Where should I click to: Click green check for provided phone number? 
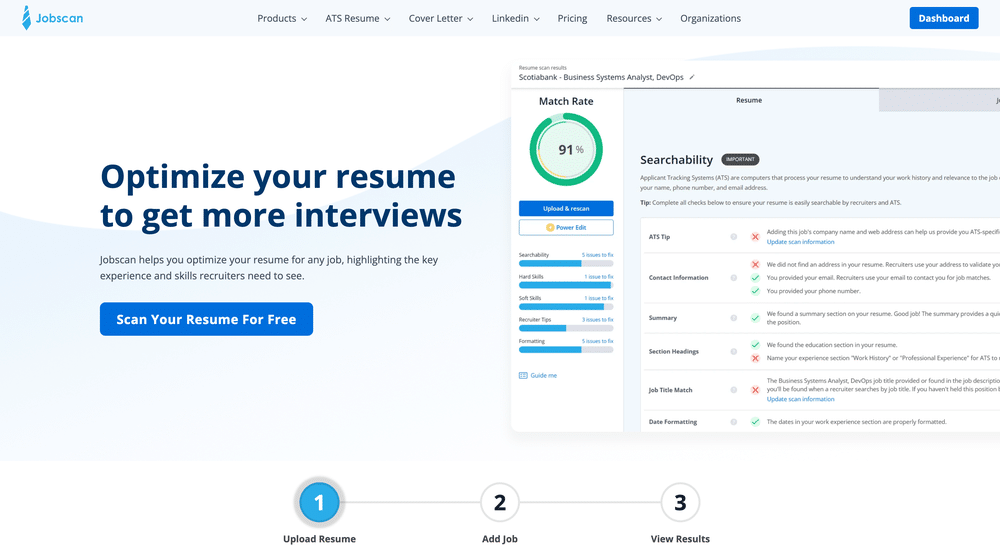click(755, 291)
